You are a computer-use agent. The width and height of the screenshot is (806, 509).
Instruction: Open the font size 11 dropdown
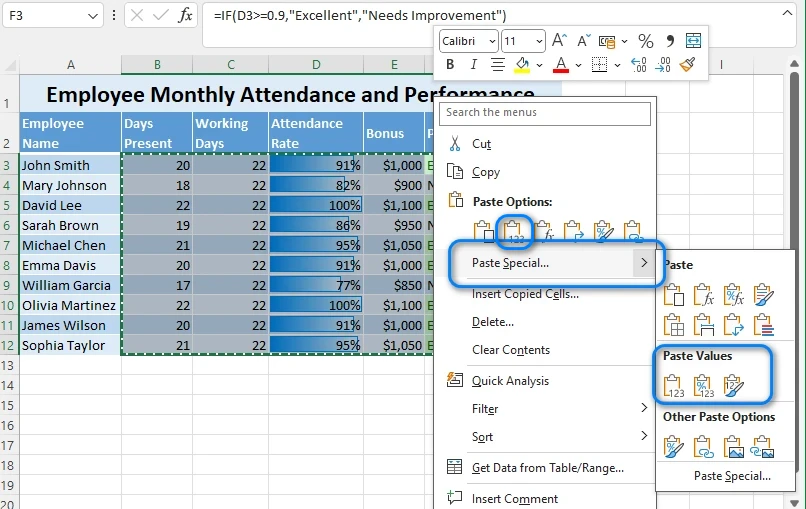[539, 41]
